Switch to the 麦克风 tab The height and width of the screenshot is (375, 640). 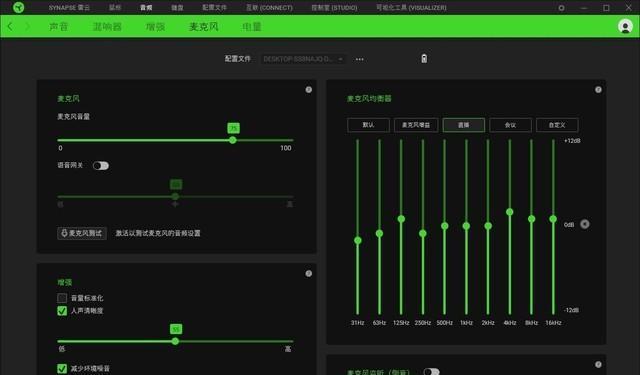(x=204, y=27)
